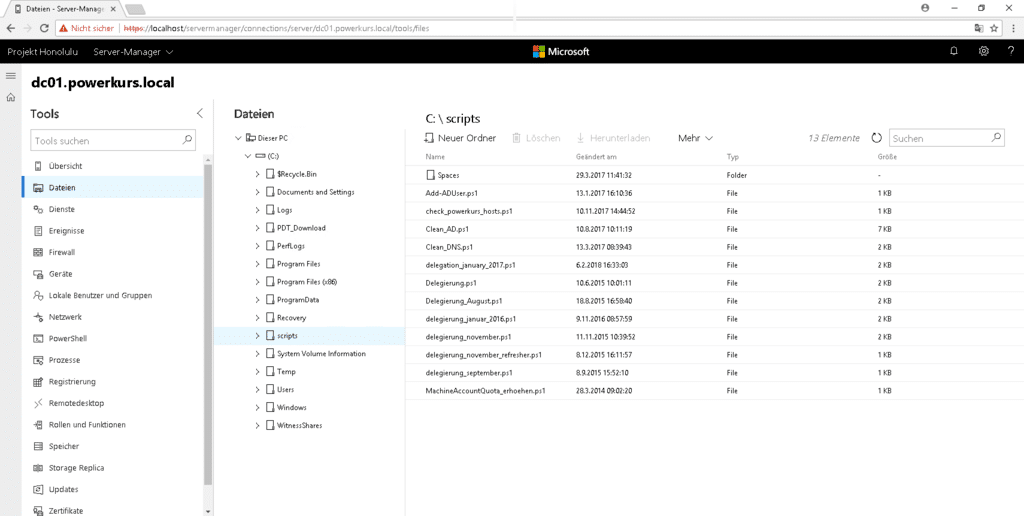The image size is (1024, 516).
Task: Expand the scripts folder node
Action: 257,336
